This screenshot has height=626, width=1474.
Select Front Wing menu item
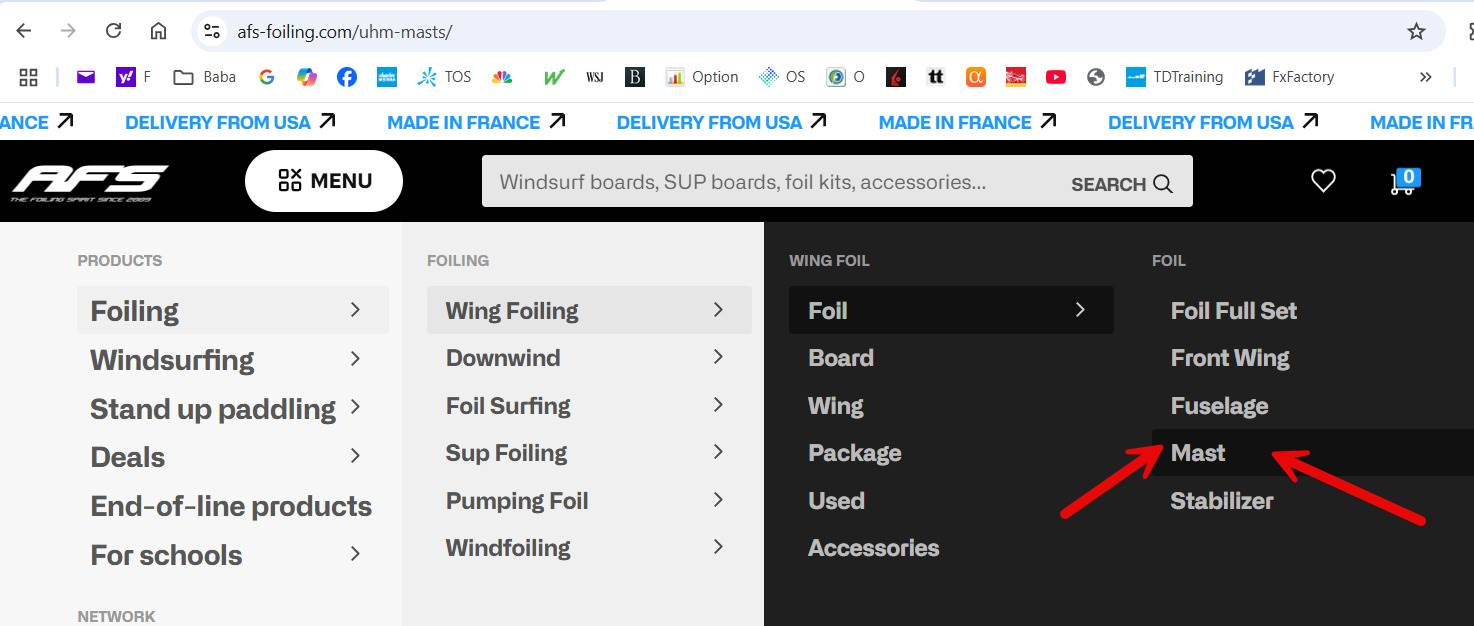pyautogui.click(x=1229, y=358)
